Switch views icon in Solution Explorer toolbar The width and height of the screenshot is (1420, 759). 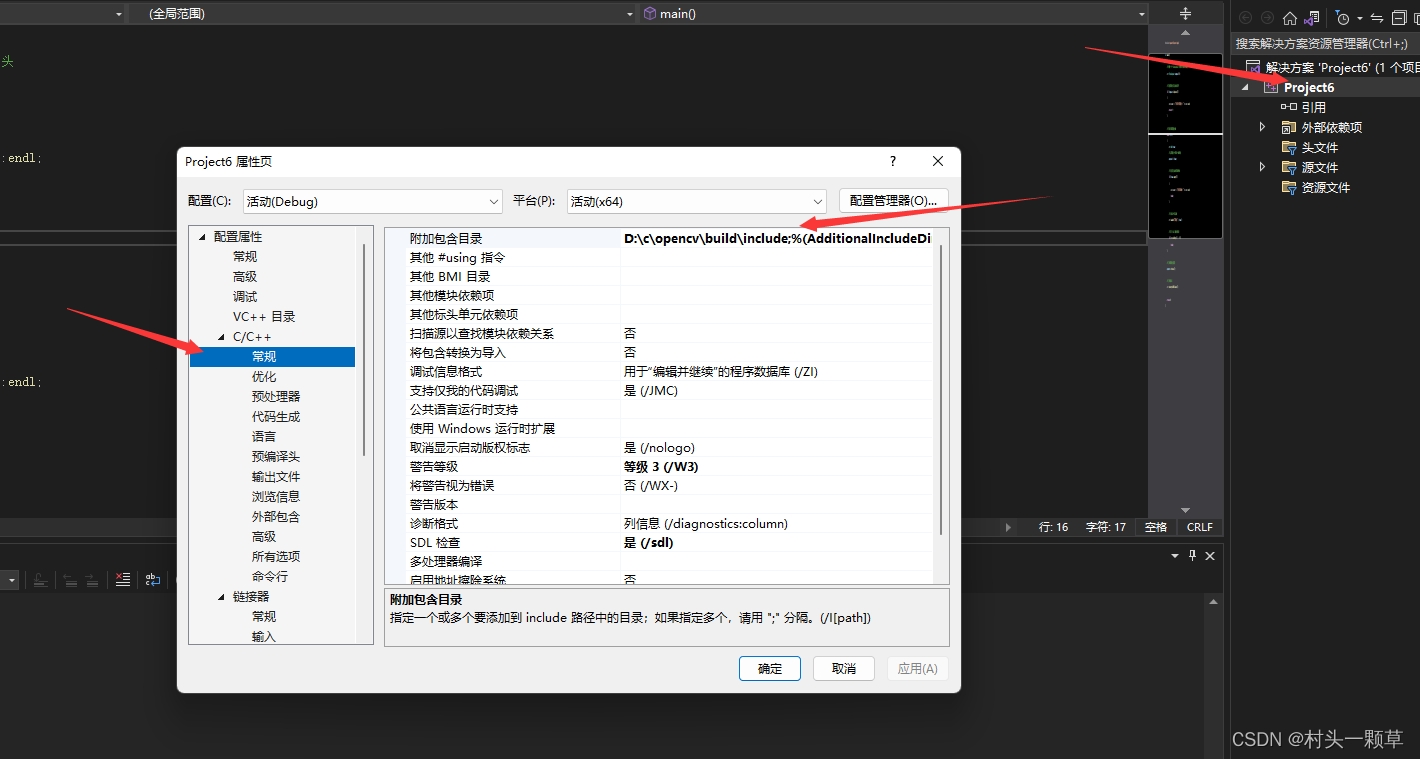coord(1312,18)
